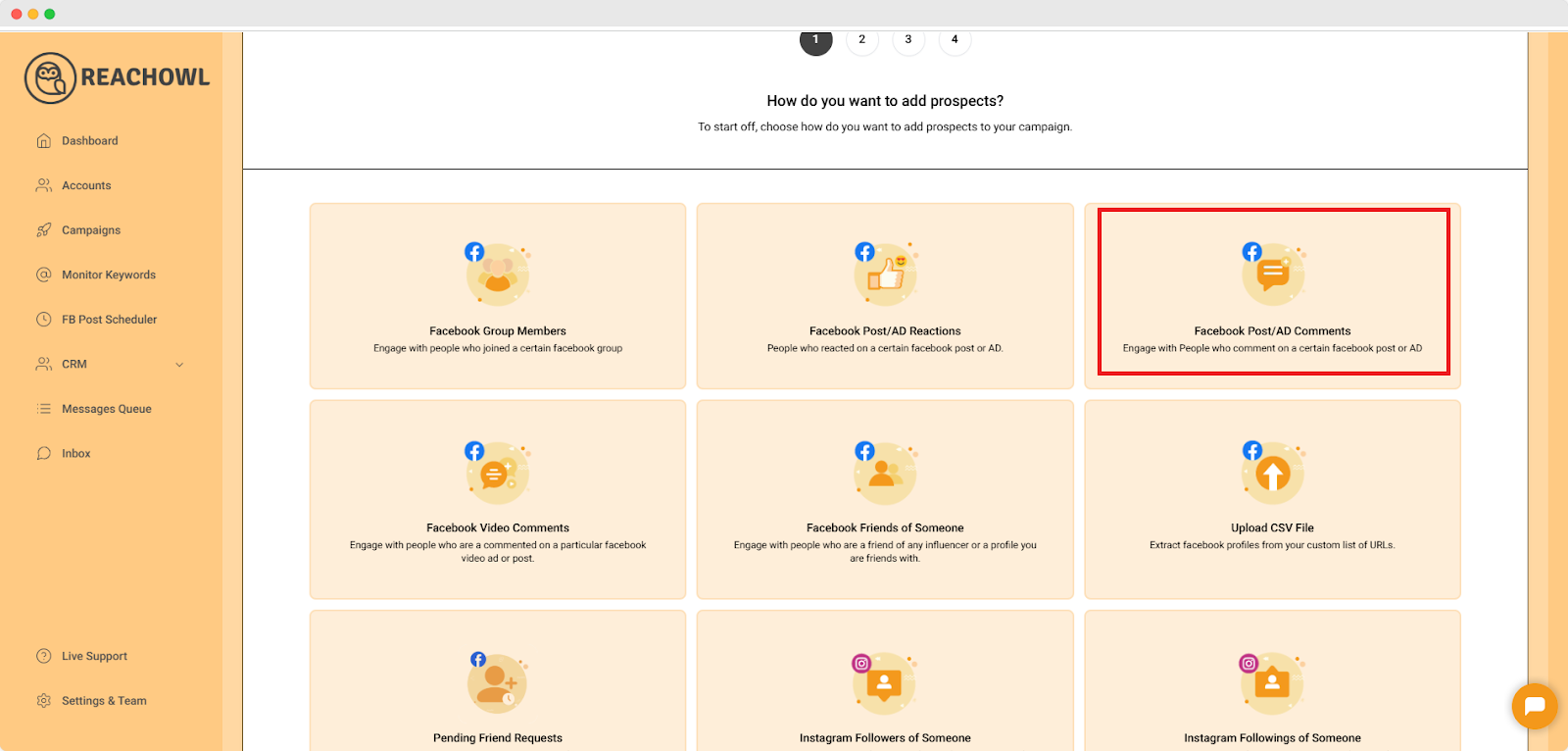Click the FB Post Scheduler clock icon
Image resolution: width=1568 pixels, height=751 pixels.
[44, 320]
